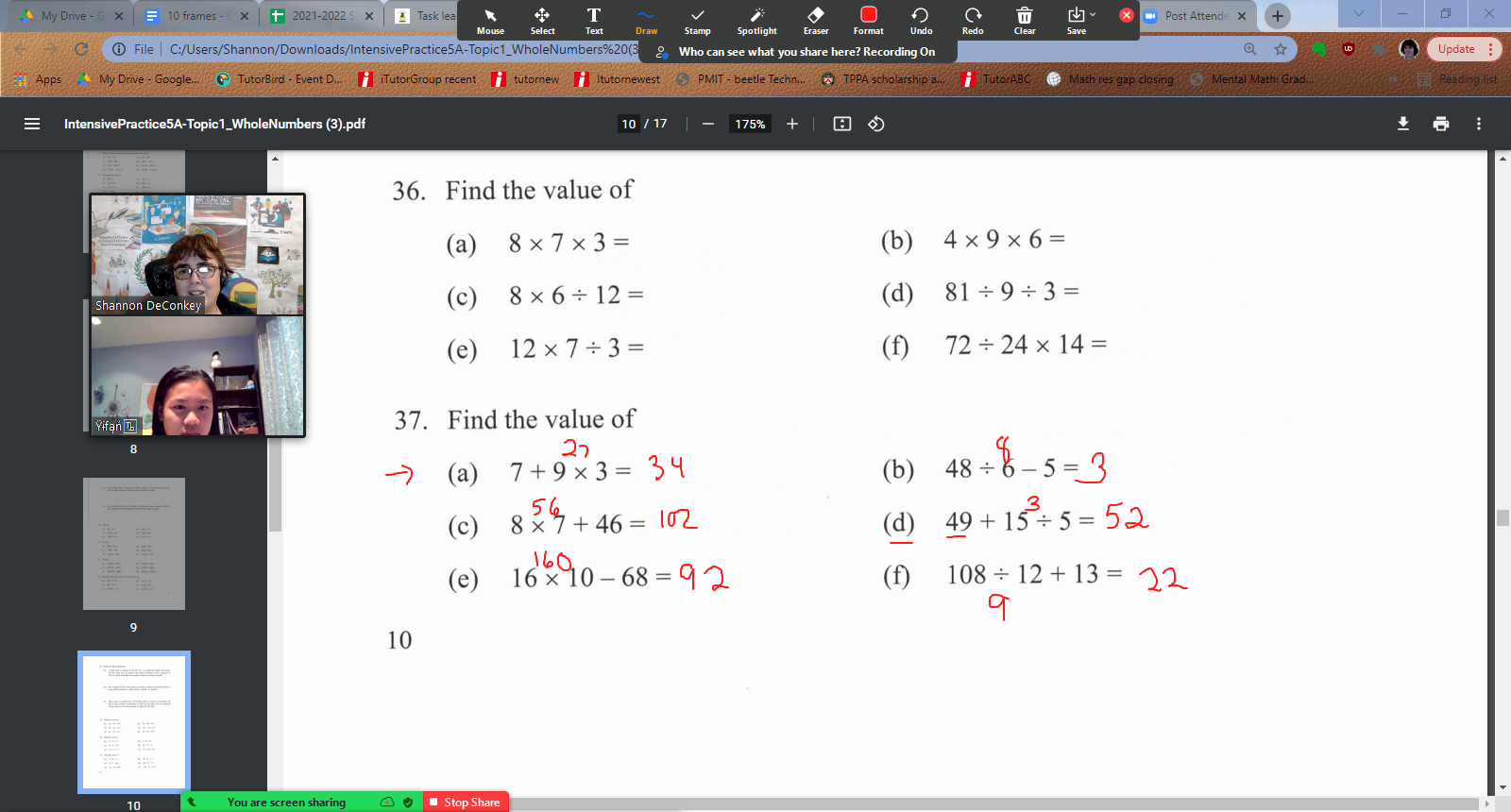This screenshot has height=812, width=1511.
Task: Redo the annotation
Action: click(x=973, y=21)
